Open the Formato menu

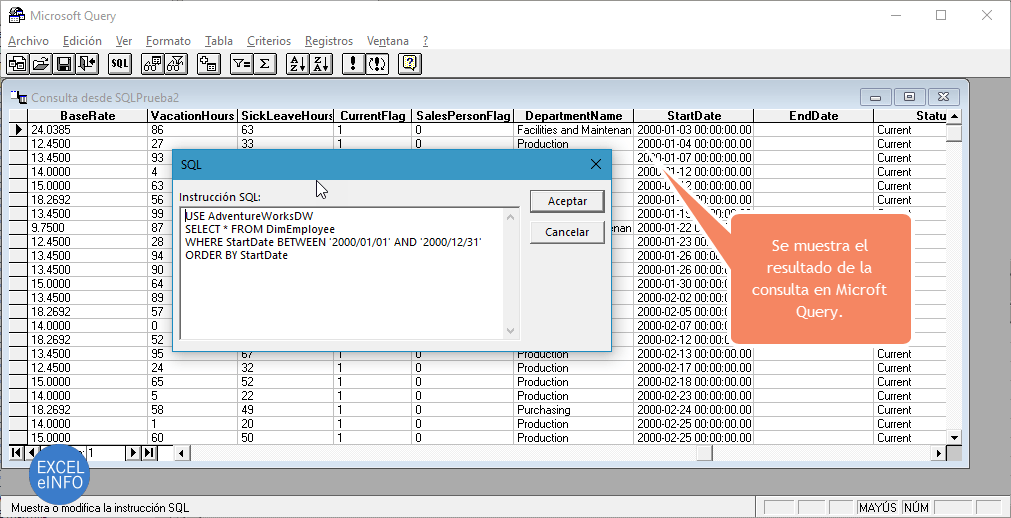[x=168, y=41]
